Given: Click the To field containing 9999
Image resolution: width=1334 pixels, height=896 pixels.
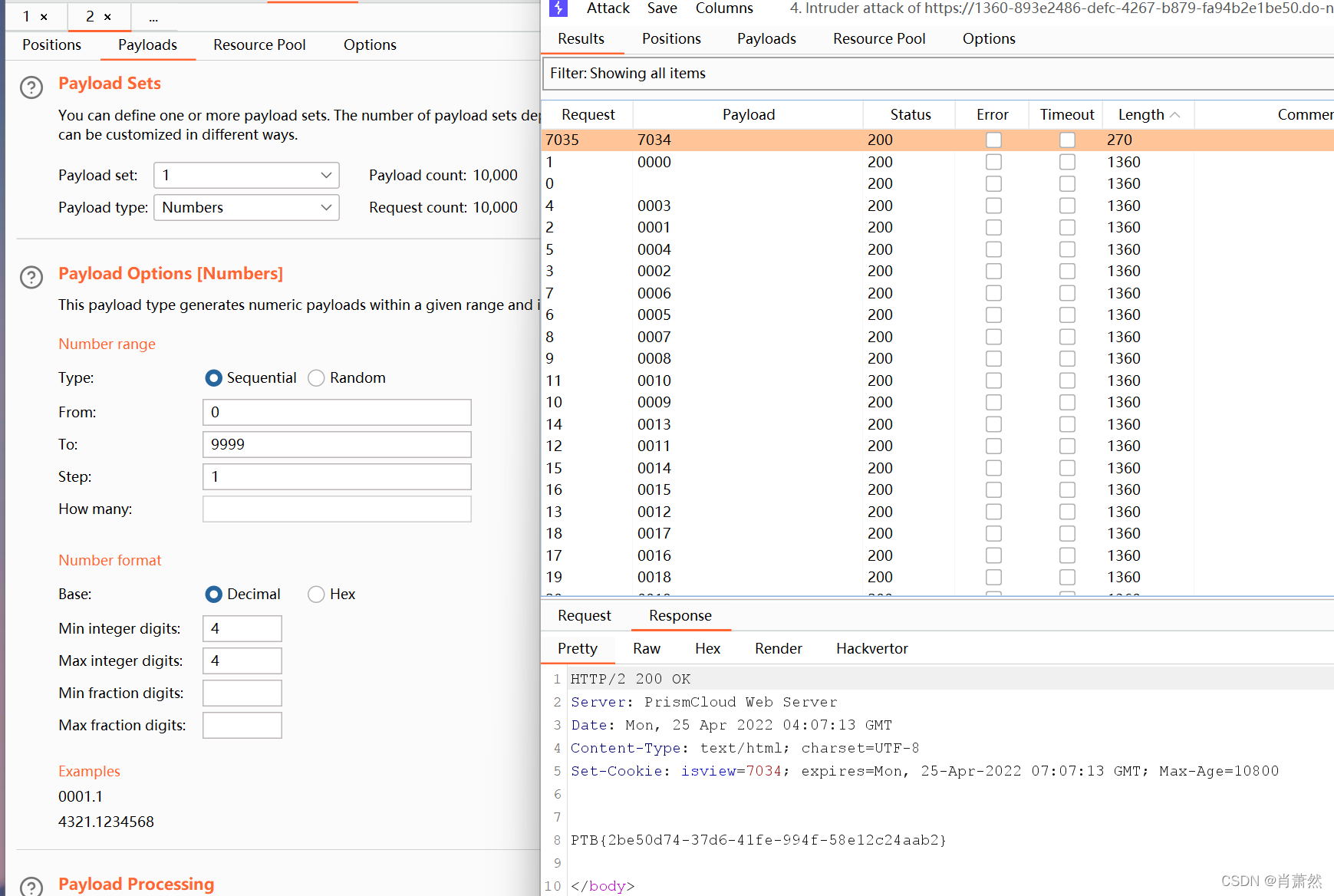Looking at the screenshot, I should click(337, 445).
